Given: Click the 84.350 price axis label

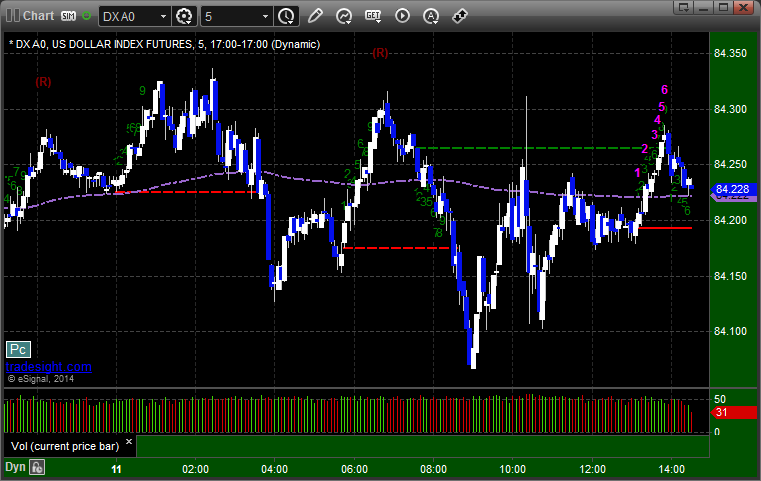Looking at the screenshot, I should [x=730, y=53].
